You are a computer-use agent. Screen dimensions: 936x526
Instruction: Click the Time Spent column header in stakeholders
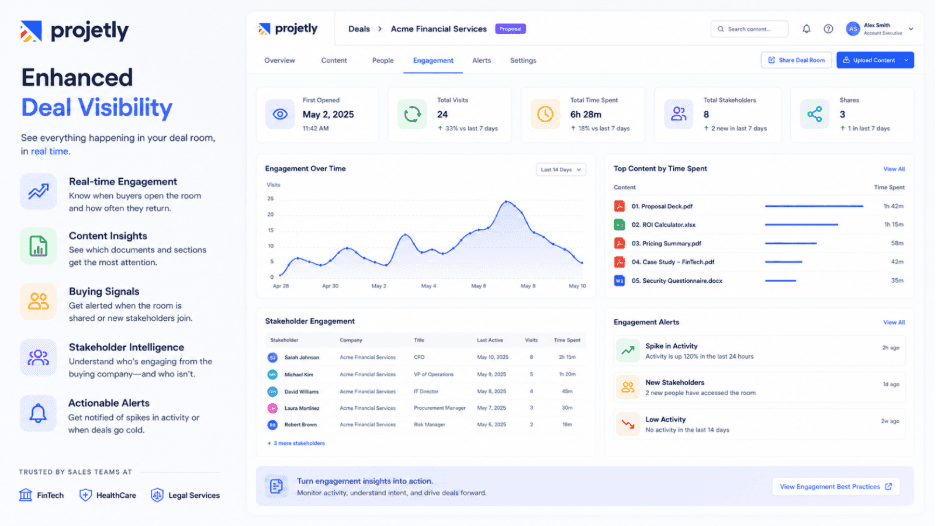[566, 340]
